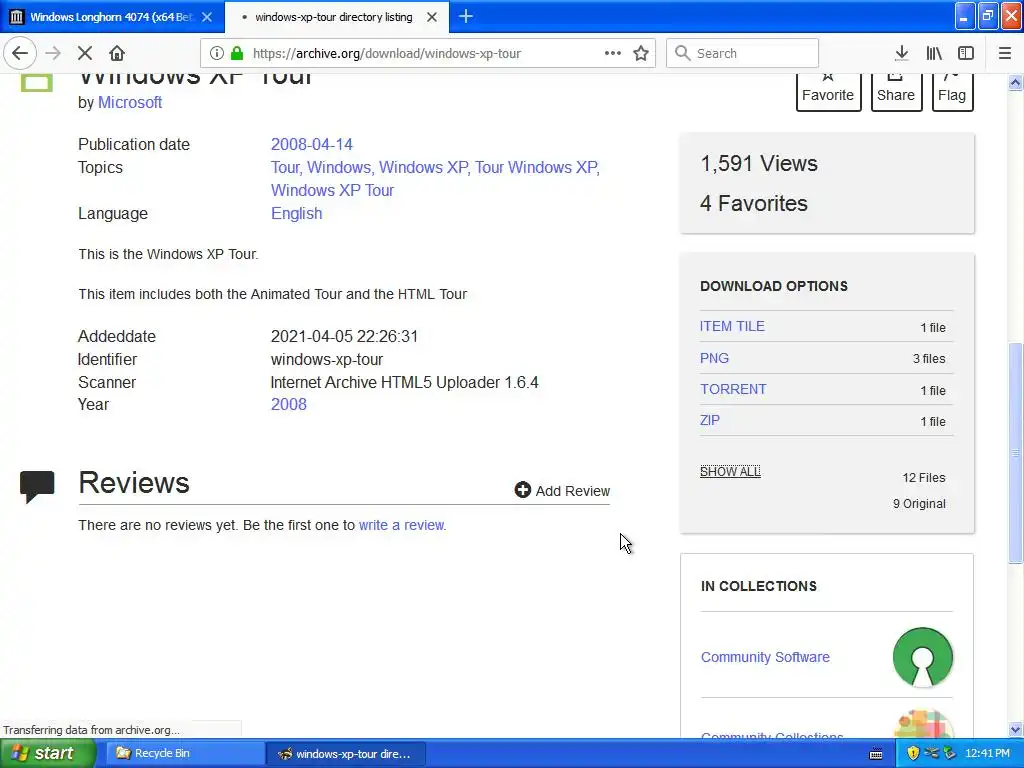Open the Firefox hamburger menu

(1005, 53)
